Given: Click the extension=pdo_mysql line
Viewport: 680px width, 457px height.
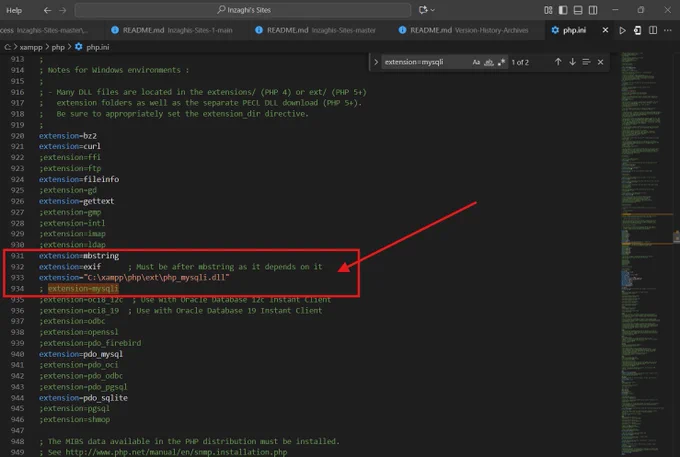Looking at the screenshot, I should [x=81, y=354].
